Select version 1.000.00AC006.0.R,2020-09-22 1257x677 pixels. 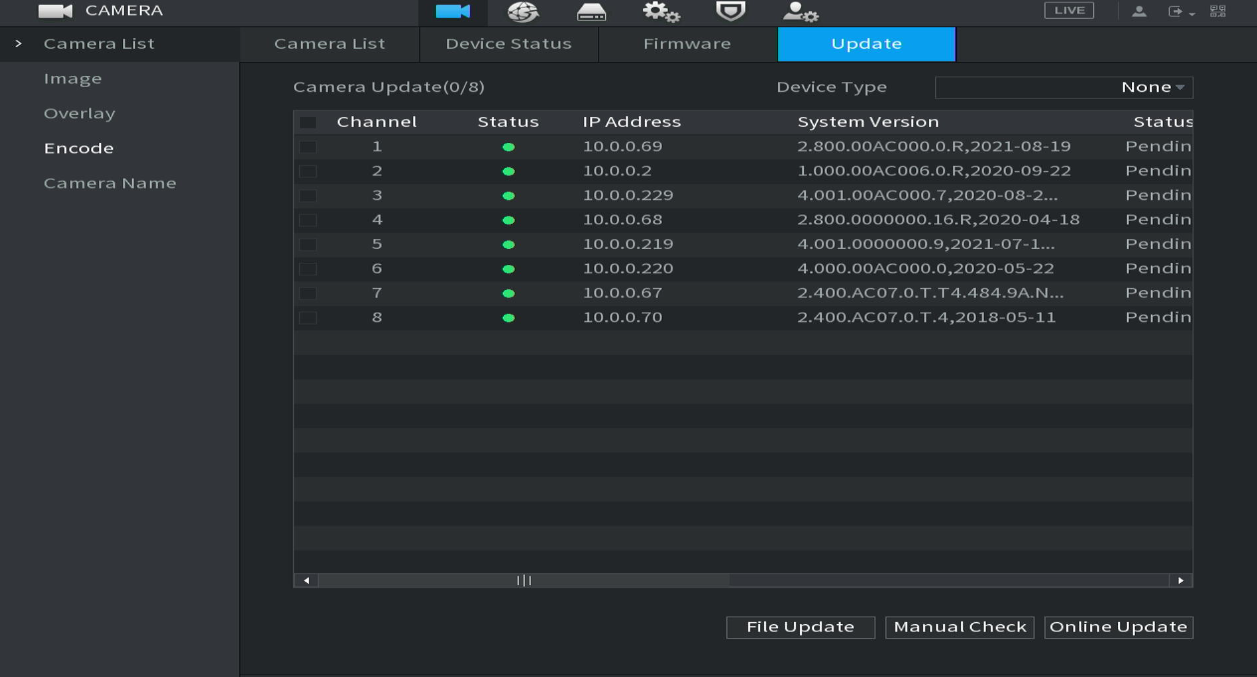(934, 171)
